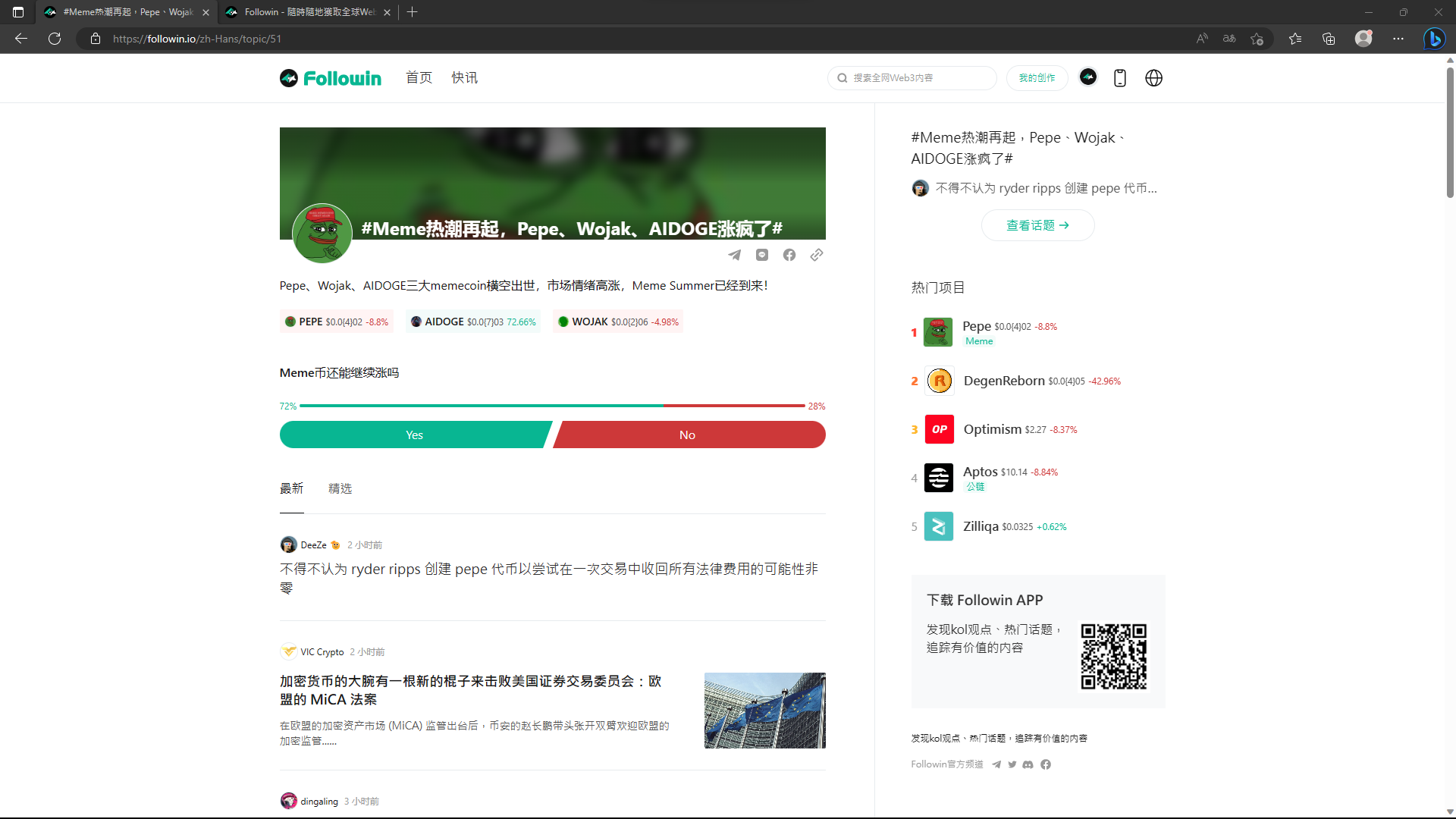The image size is (1456, 819).
Task: Share topic via Telegram icon
Action: coord(734,255)
